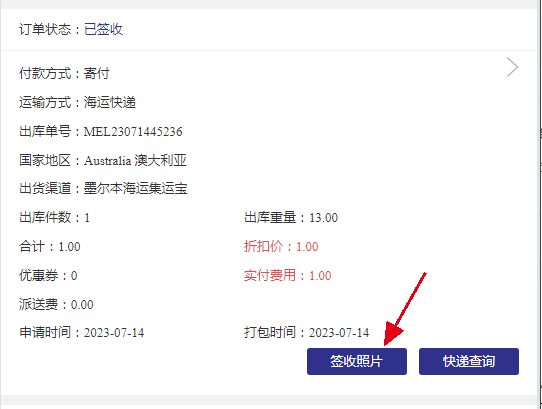This screenshot has width=542, height=409.
Task: Click the 派送费 0.00 field
Action: coord(56,305)
